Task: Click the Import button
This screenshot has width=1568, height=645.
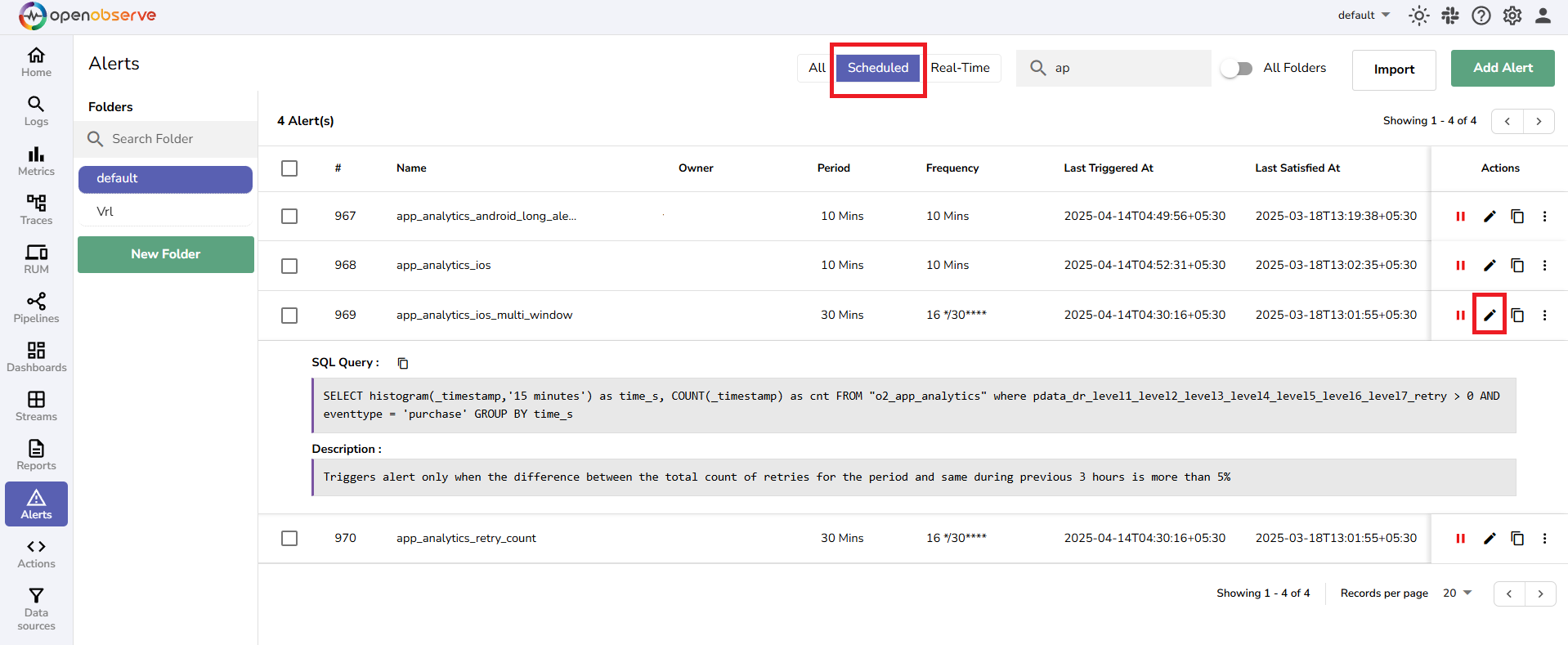Action: 1394,69
